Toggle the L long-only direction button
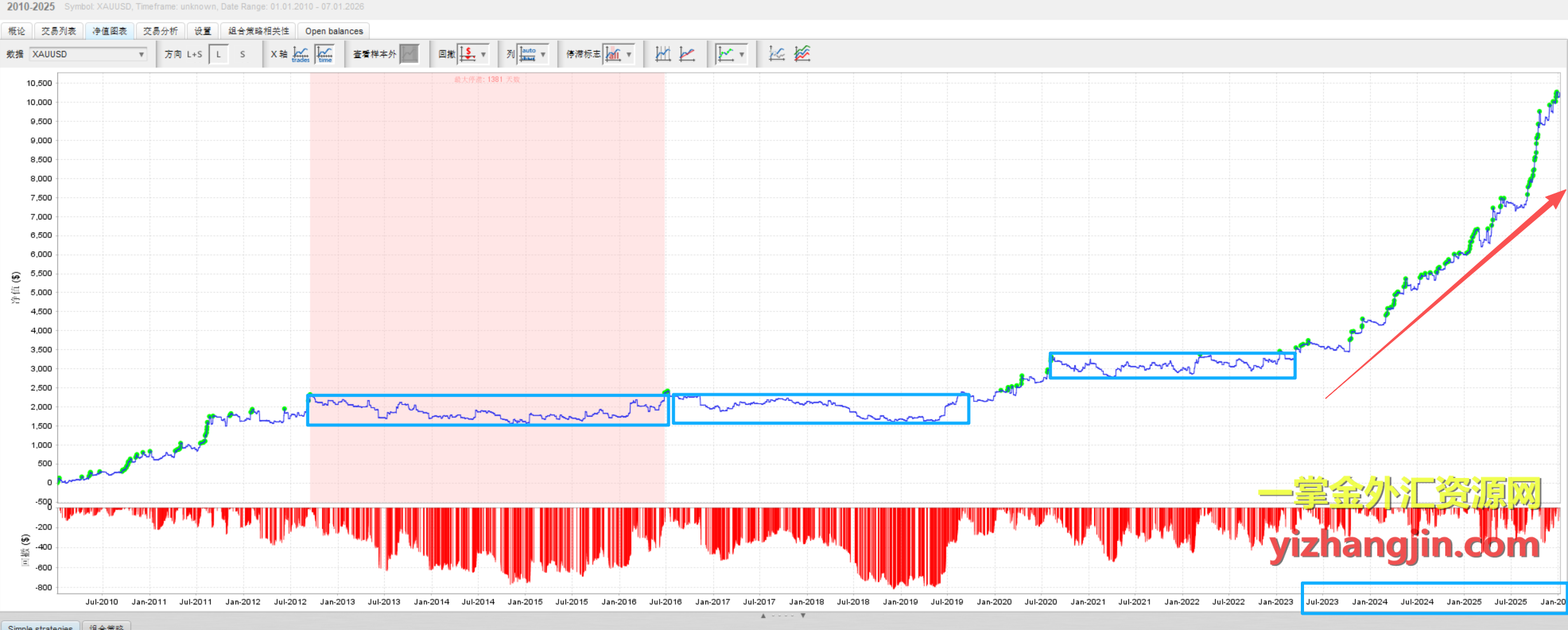1568x630 pixels. coord(219,54)
